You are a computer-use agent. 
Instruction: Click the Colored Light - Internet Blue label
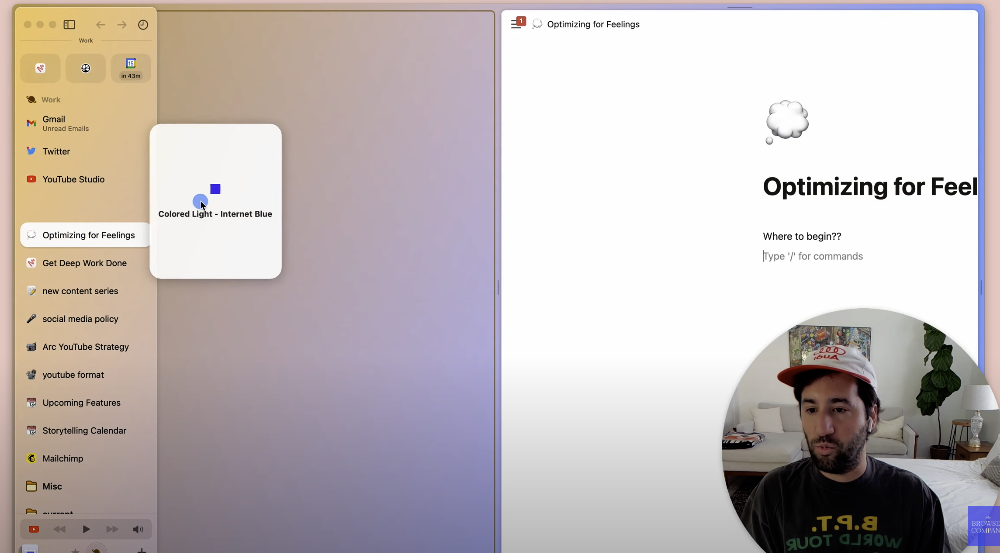(216, 214)
